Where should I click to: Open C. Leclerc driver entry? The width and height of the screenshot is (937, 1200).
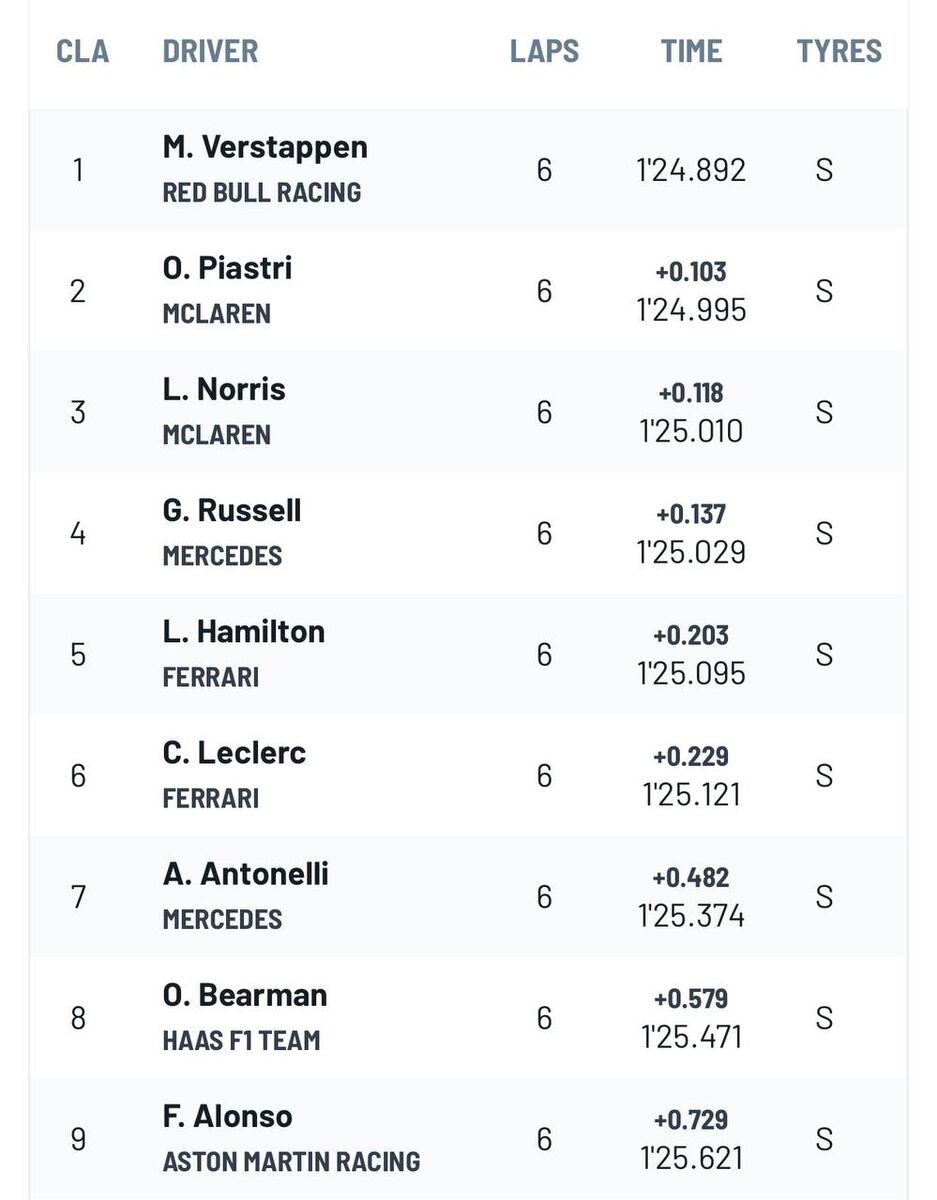tap(234, 752)
